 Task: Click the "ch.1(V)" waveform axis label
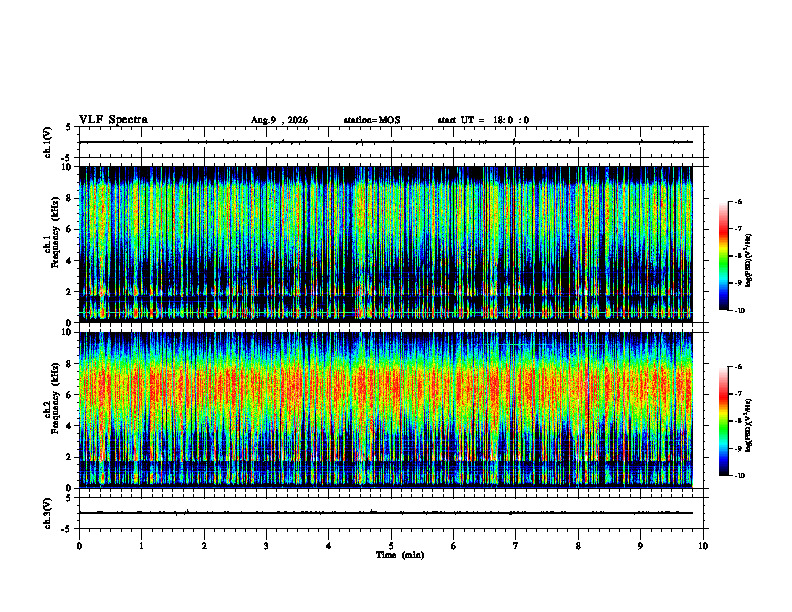[x=48, y=142]
